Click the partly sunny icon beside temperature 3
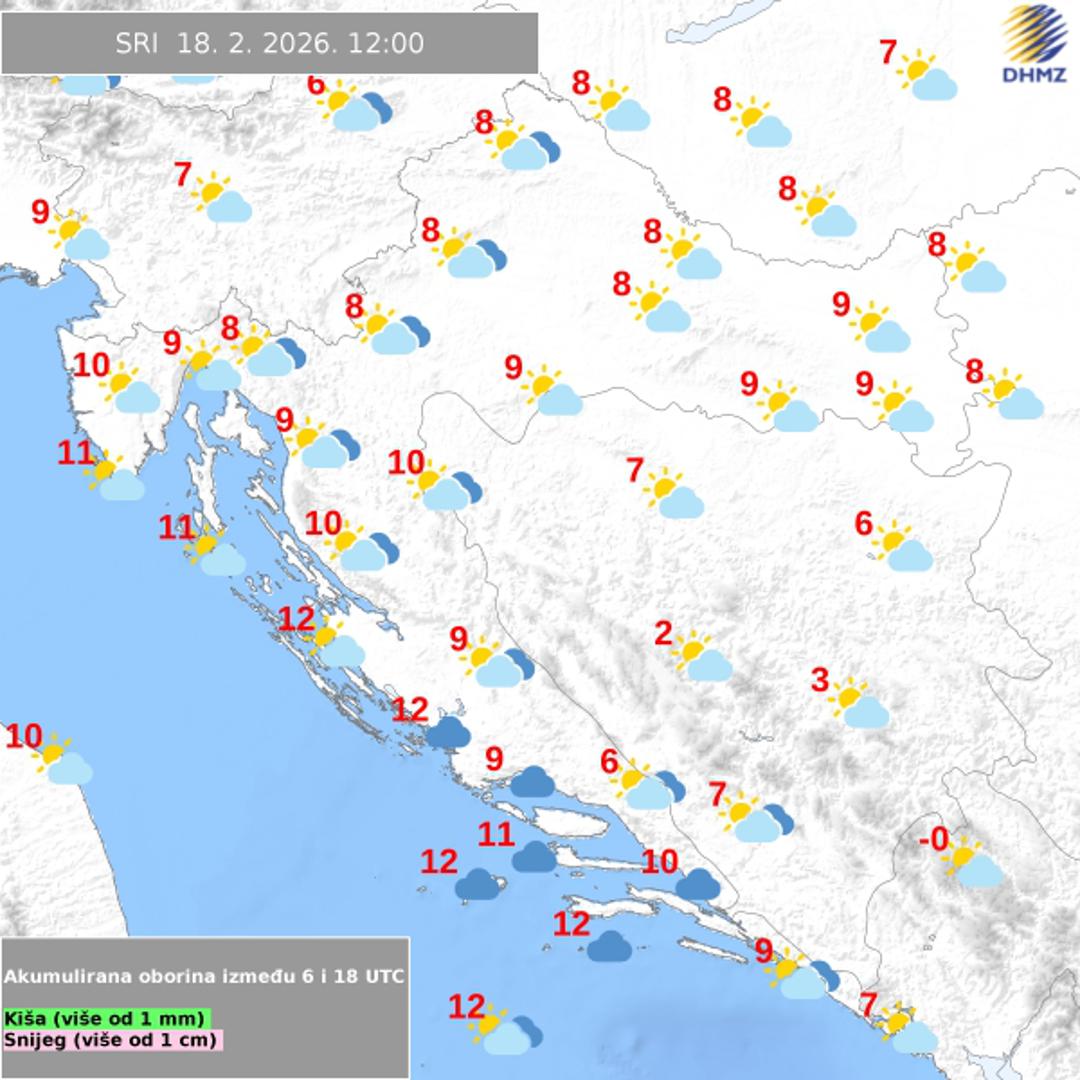Screen dimensions: 1080x1080 click(x=860, y=704)
